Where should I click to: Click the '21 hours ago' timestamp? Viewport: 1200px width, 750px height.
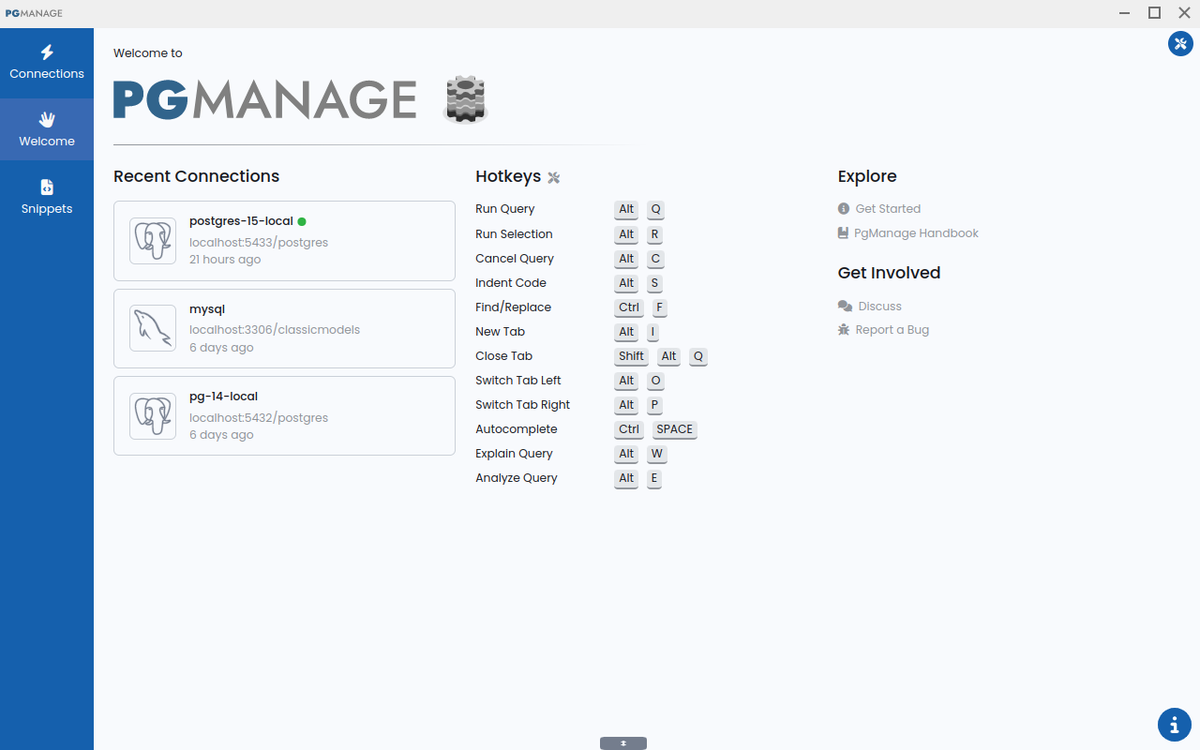(x=225, y=260)
